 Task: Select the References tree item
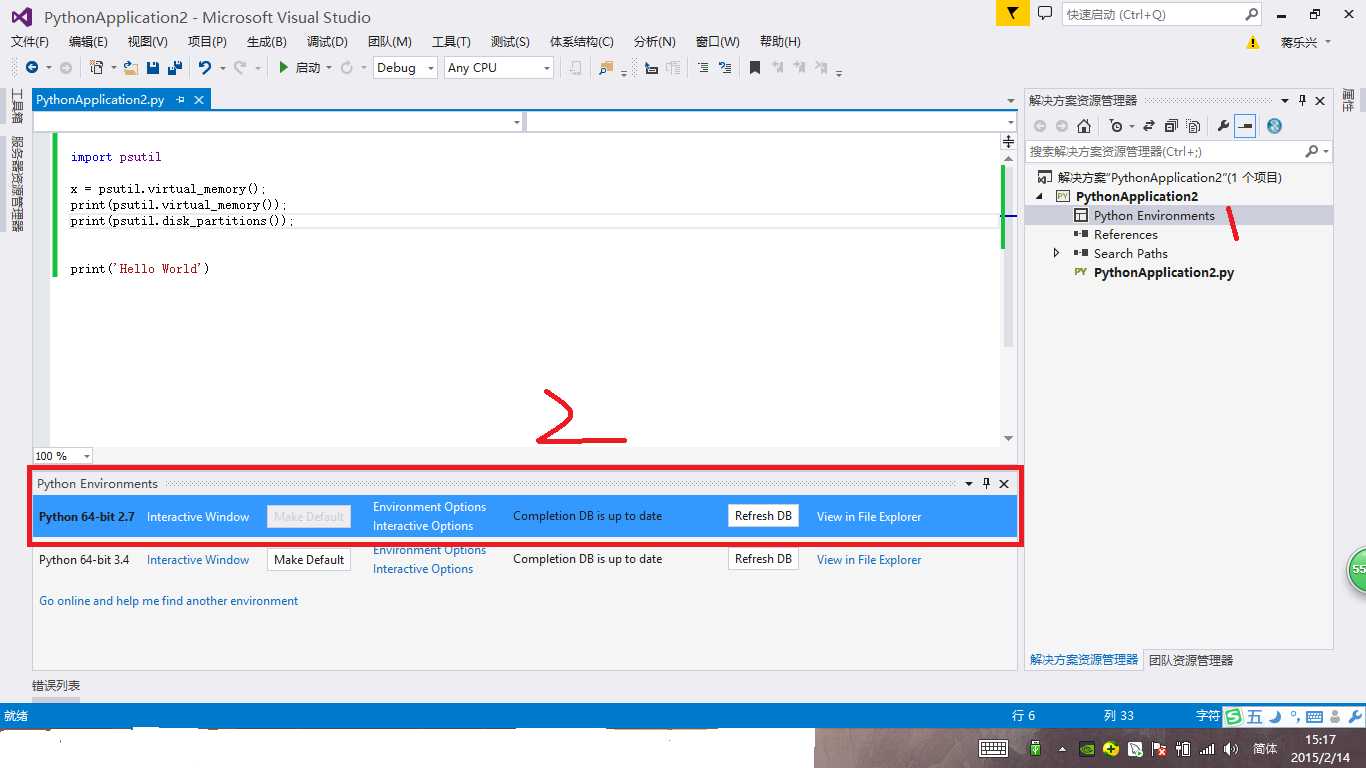click(1126, 234)
